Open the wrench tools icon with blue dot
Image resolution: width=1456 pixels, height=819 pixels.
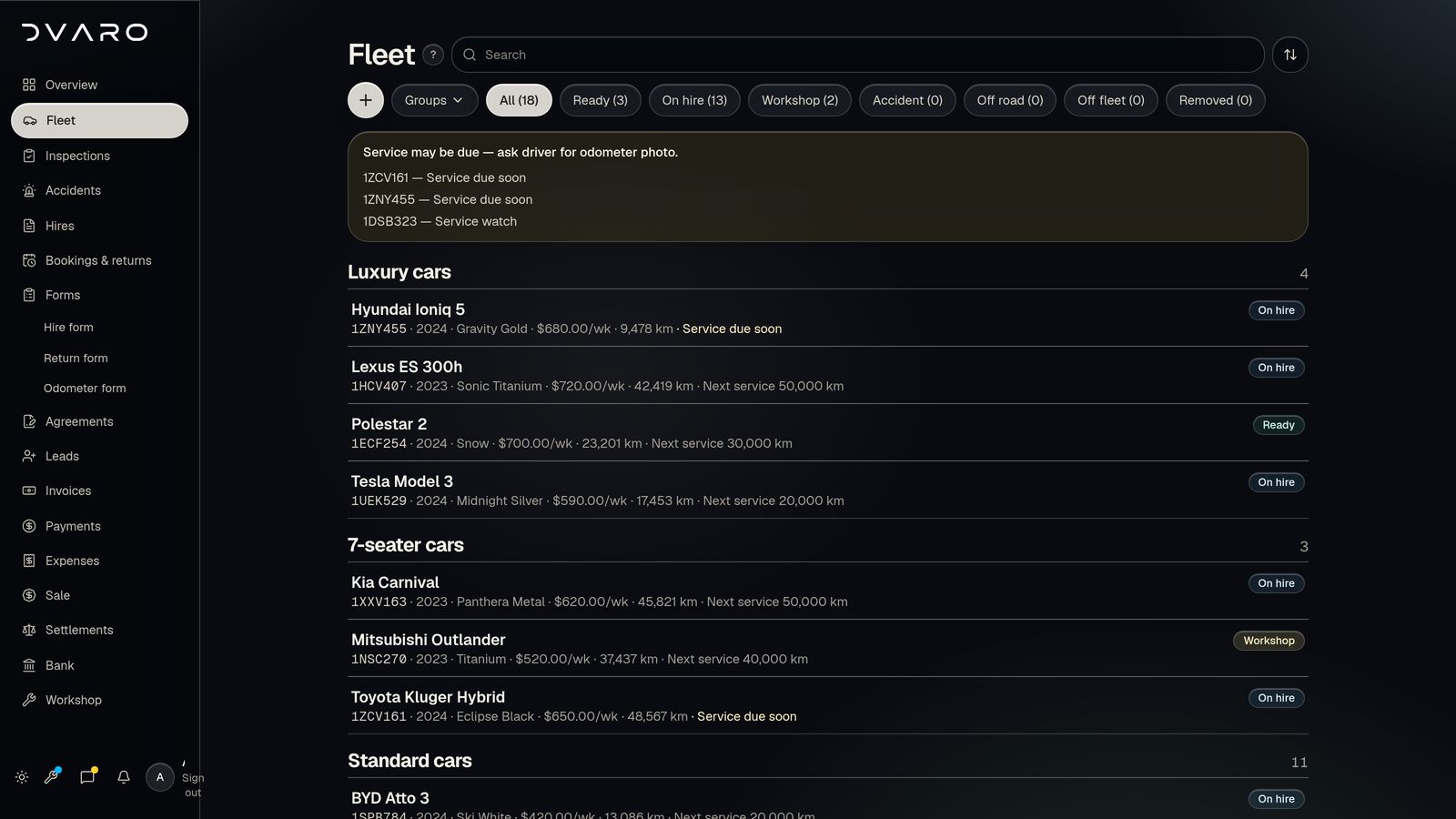point(52,776)
